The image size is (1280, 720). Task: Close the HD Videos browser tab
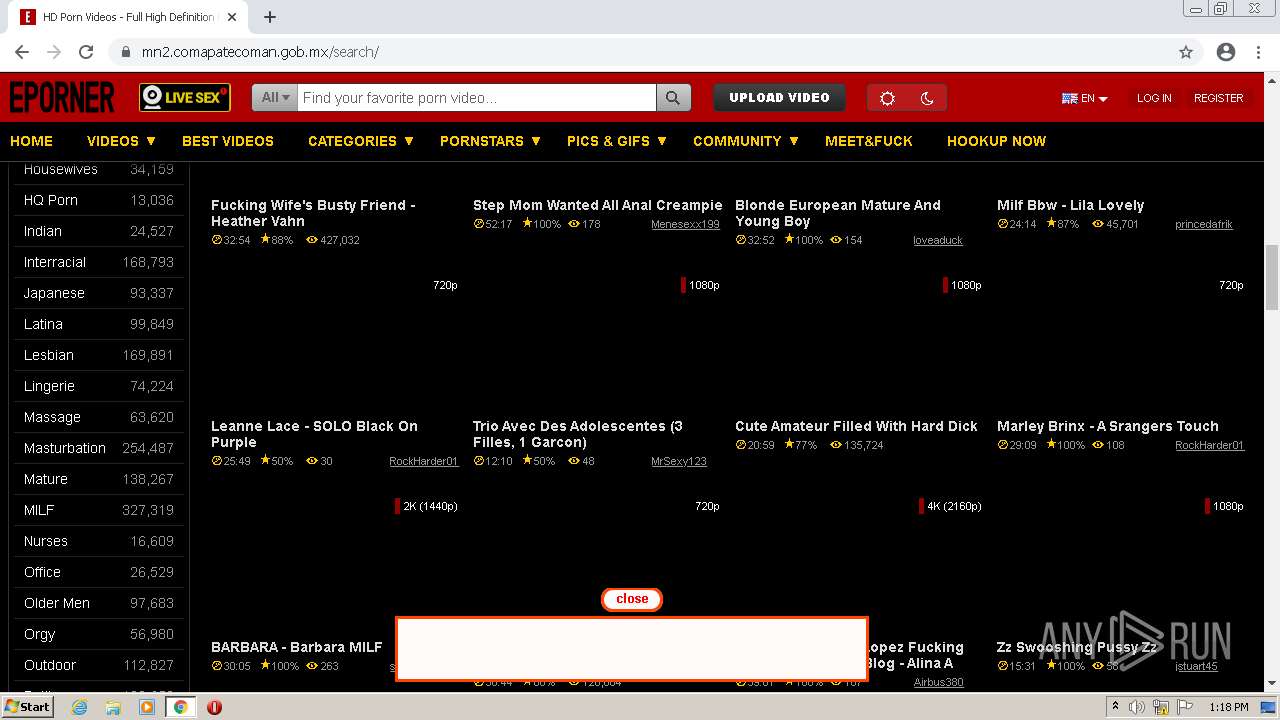pos(232,17)
